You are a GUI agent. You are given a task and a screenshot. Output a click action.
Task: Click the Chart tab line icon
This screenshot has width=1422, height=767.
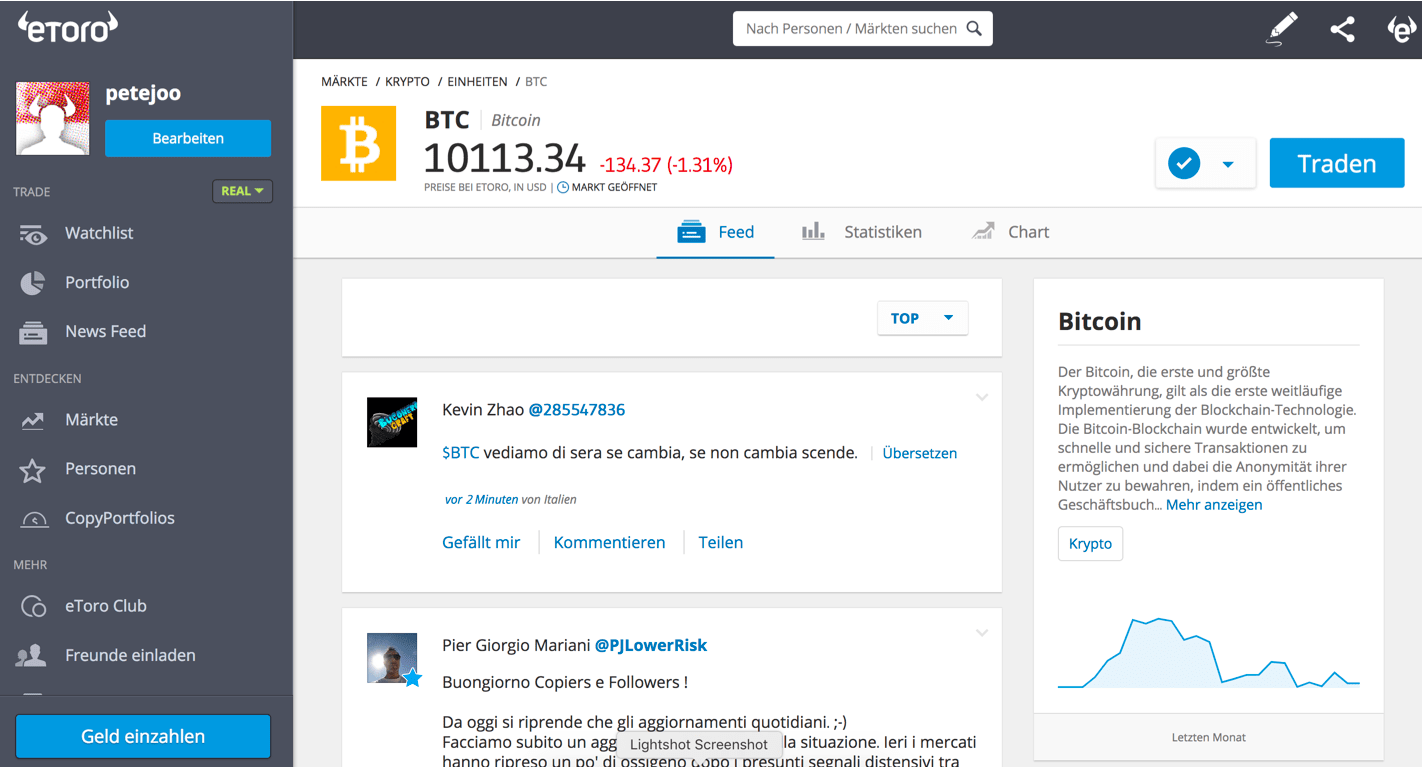tap(983, 232)
